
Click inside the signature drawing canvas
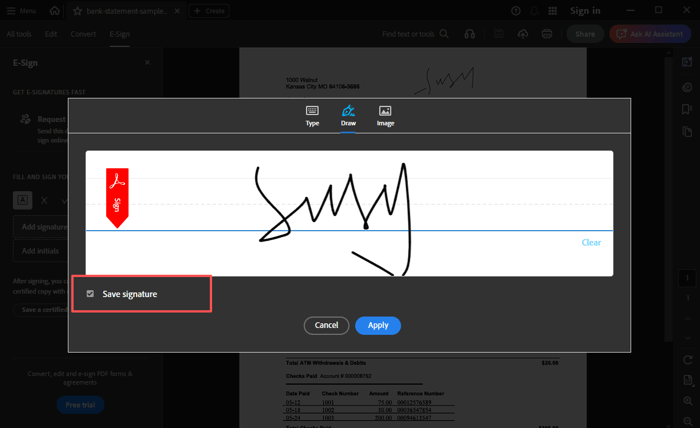click(x=349, y=213)
